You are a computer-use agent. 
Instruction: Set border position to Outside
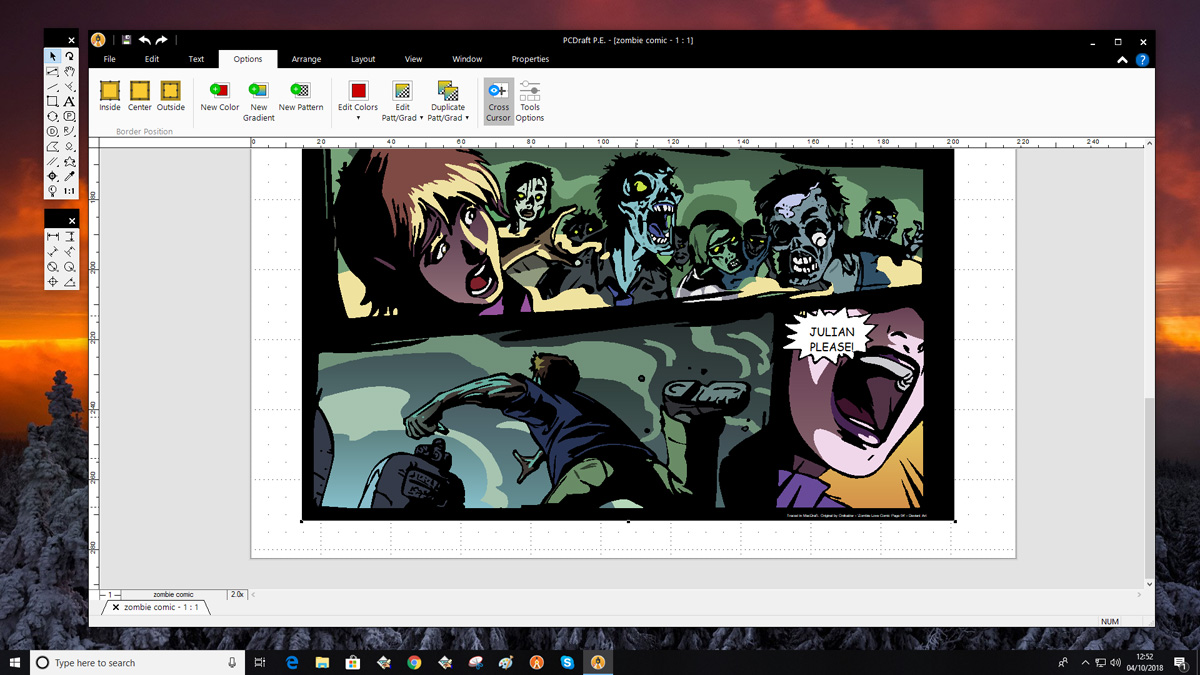(170, 96)
